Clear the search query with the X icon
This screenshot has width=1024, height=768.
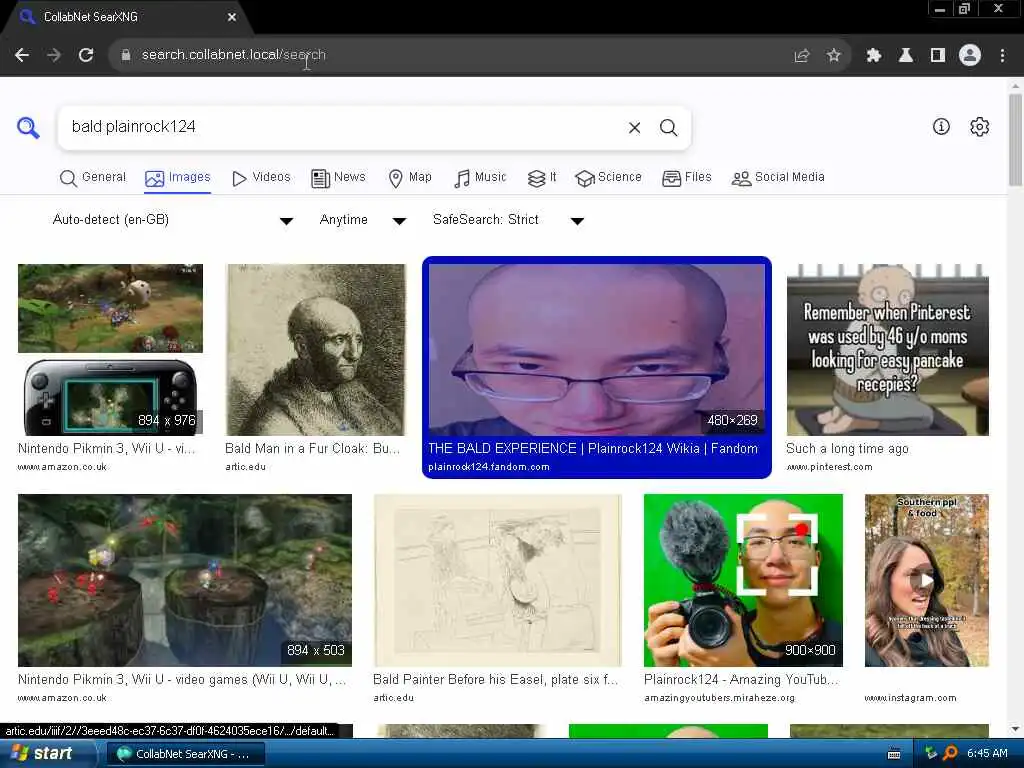634,127
